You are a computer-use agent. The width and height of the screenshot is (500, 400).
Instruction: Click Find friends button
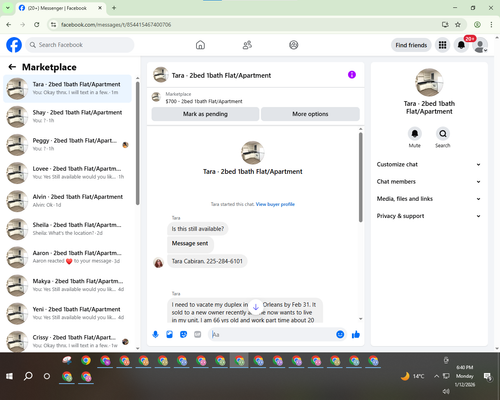(x=411, y=45)
